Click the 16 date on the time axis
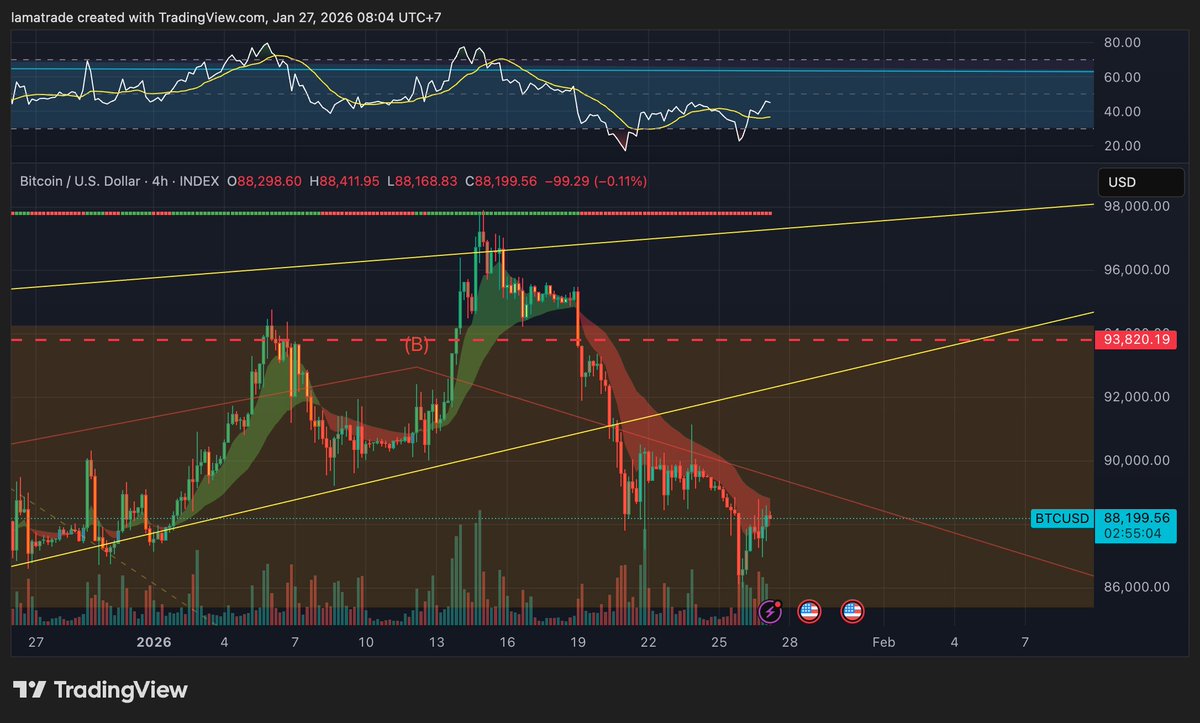 pyautogui.click(x=508, y=642)
